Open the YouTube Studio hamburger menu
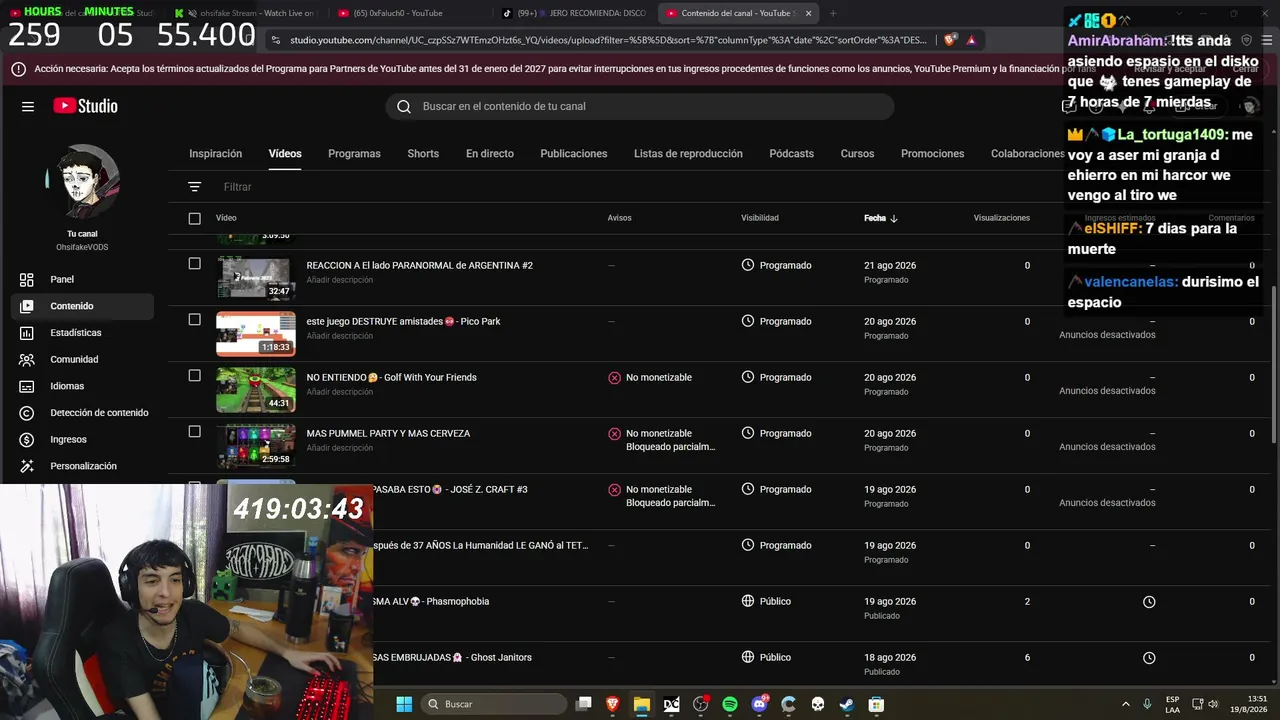Image resolution: width=1280 pixels, height=720 pixels. pyautogui.click(x=28, y=106)
